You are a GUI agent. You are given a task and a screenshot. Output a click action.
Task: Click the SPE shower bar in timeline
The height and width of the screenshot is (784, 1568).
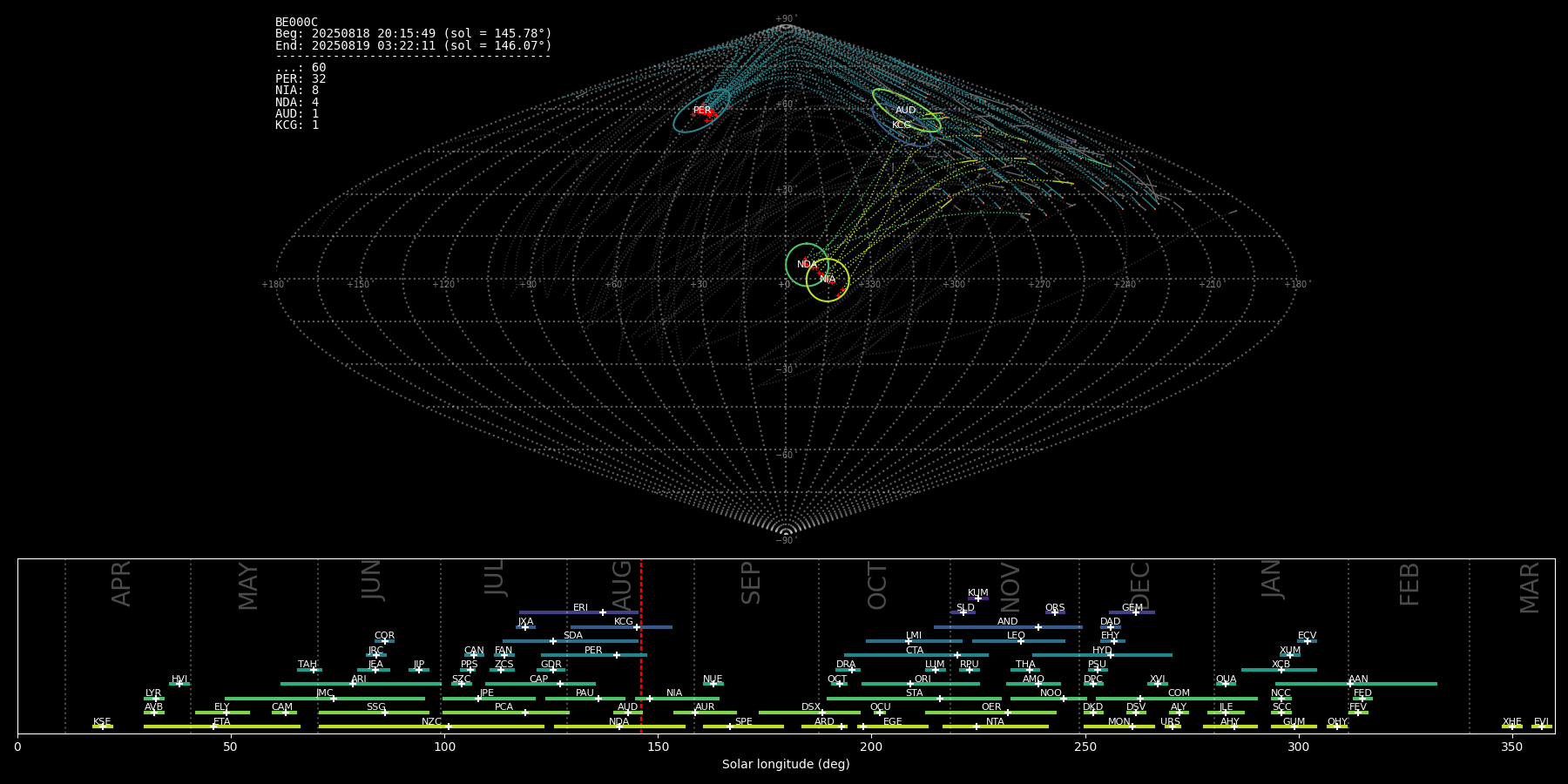pos(743,727)
